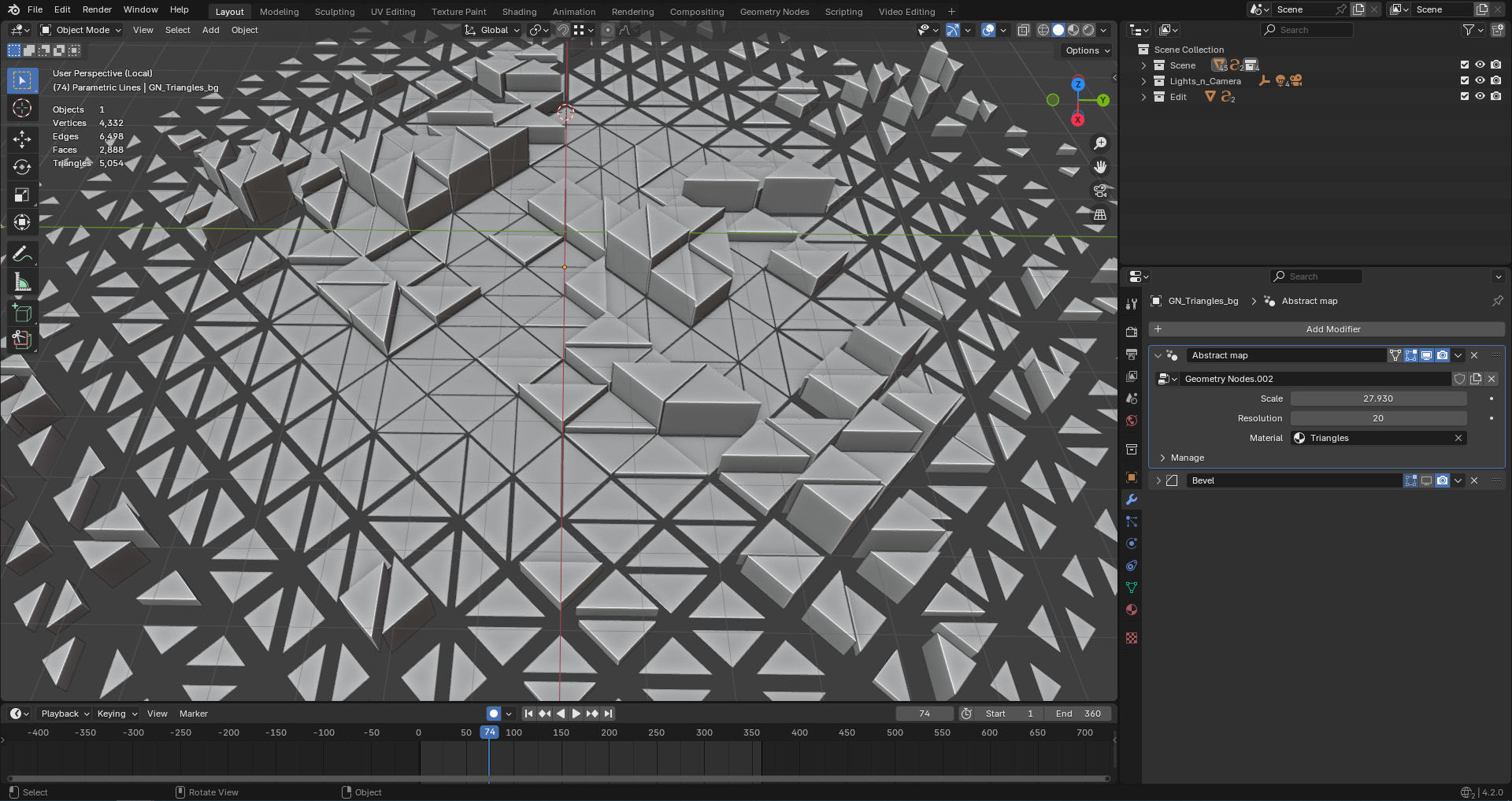Clear the Triangles material field
Viewport: 1512px width, 801px height.
tap(1458, 438)
